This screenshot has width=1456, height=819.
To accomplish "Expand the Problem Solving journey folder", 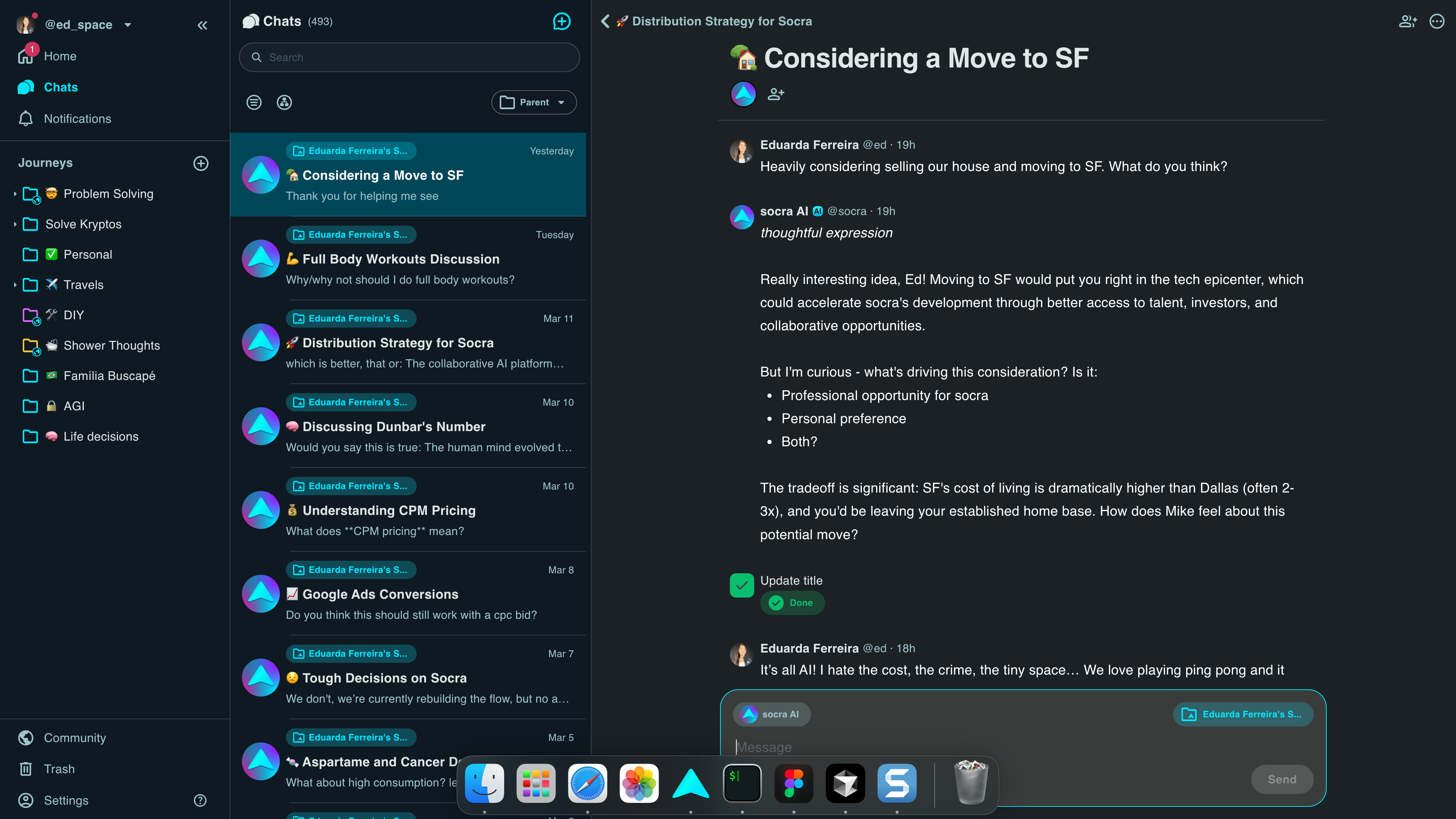I will [x=15, y=194].
